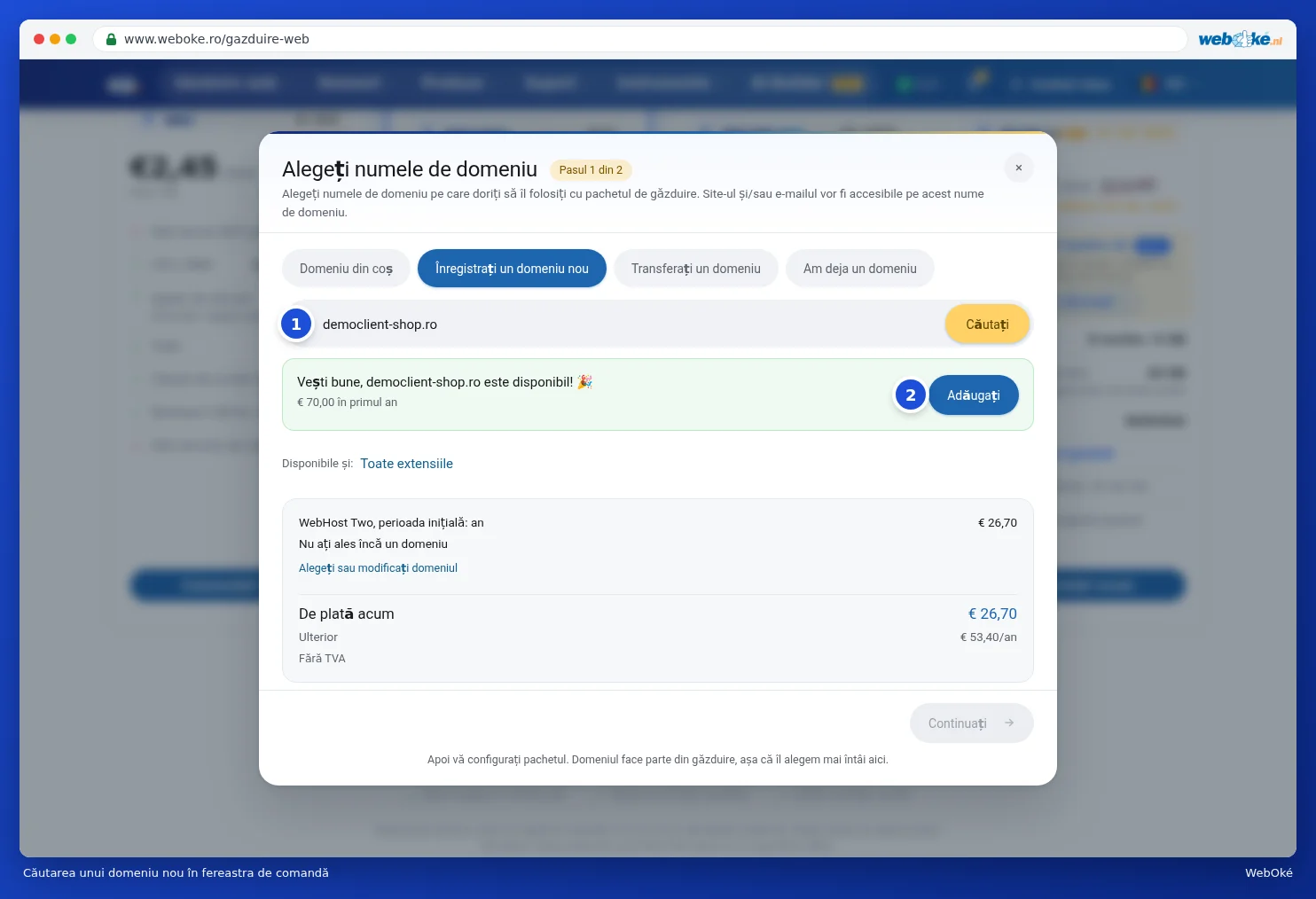
Task: Click the € 53,40/an ulterior price
Action: click(988, 637)
